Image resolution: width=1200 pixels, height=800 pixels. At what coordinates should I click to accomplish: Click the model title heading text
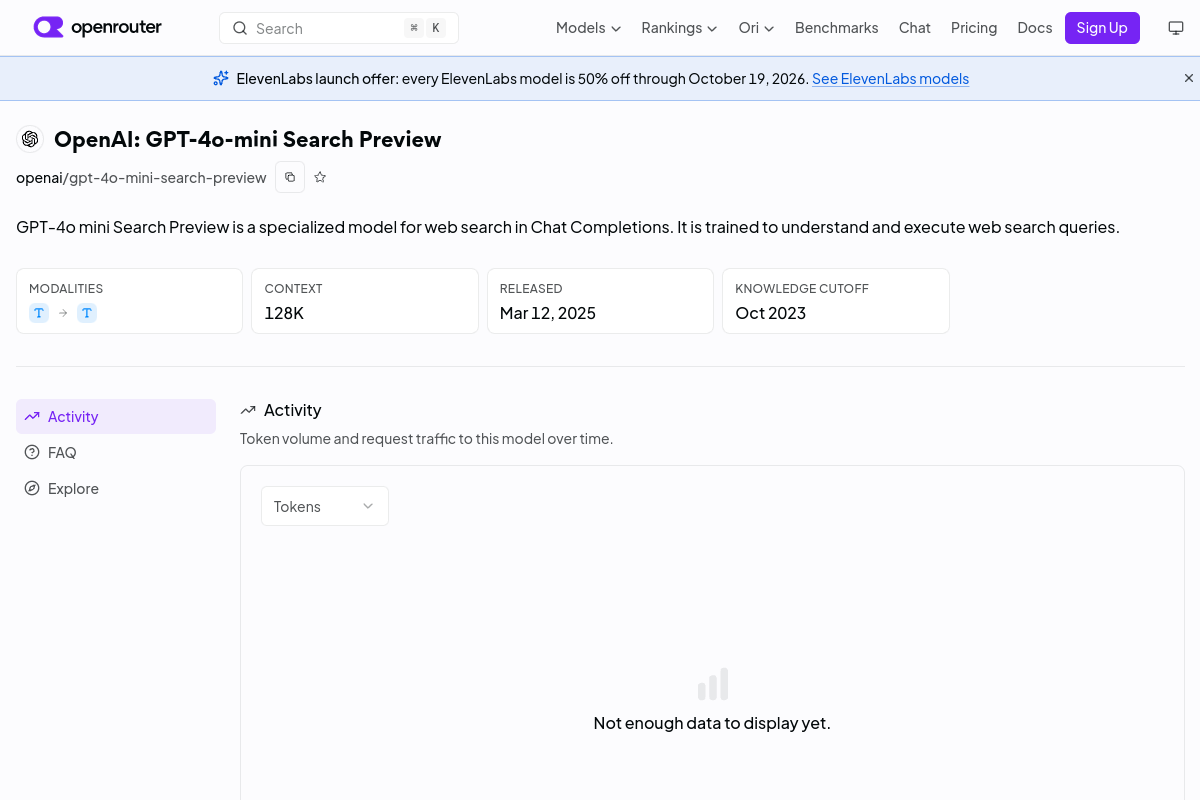(247, 139)
